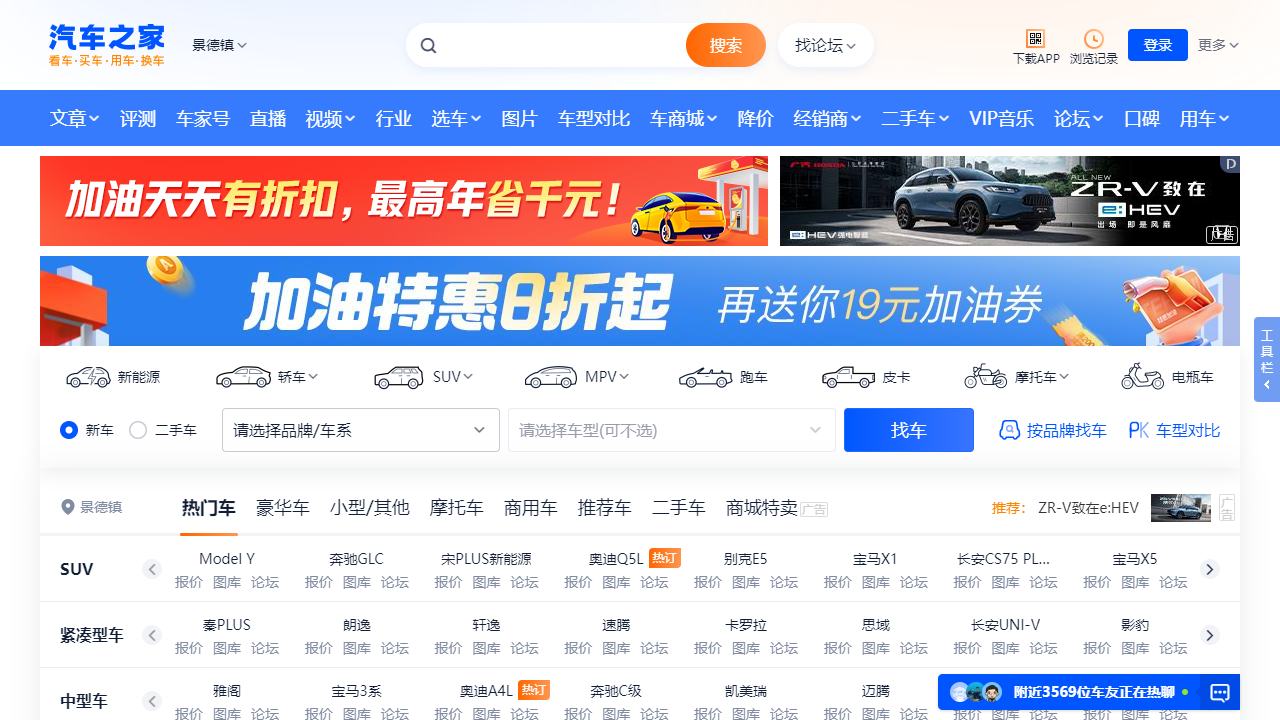1280x720 pixels.
Task: Open 车型对比 in the navigation menu
Action: coord(593,118)
